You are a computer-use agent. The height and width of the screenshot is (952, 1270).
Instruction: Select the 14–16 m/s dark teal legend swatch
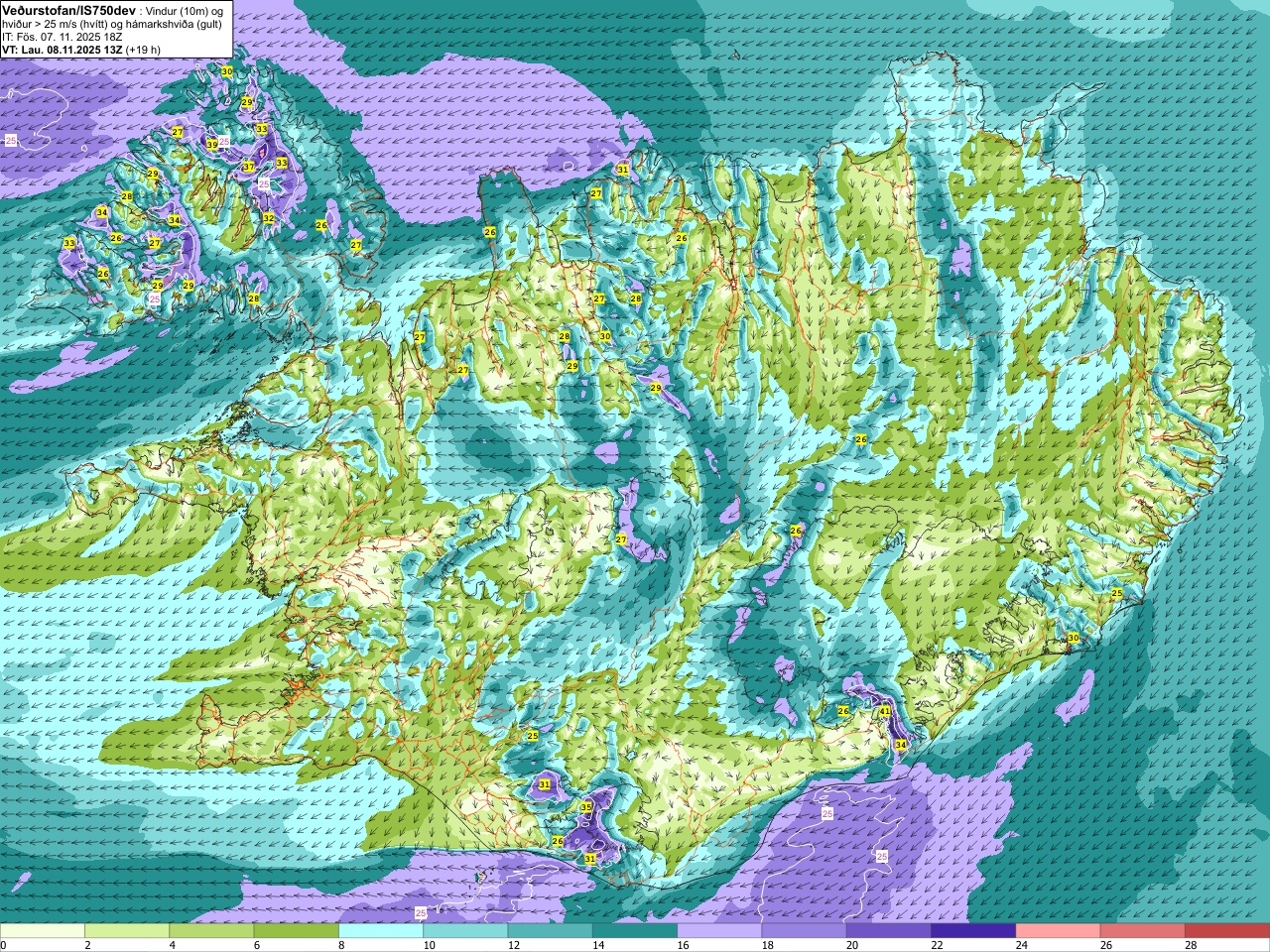635,931
